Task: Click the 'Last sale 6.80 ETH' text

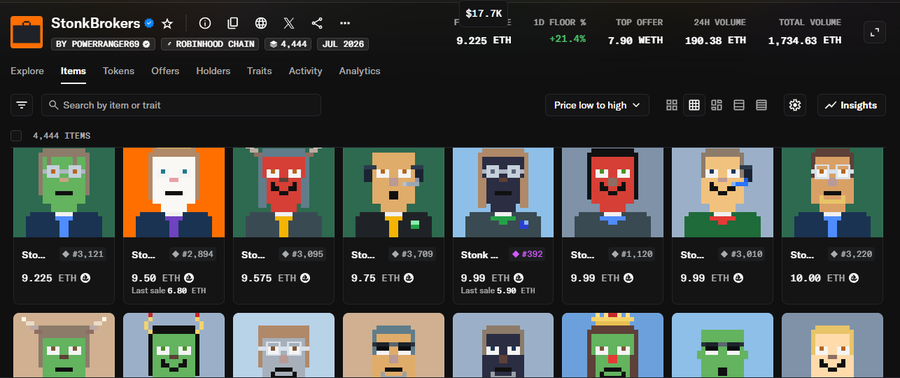Action: 169,291
